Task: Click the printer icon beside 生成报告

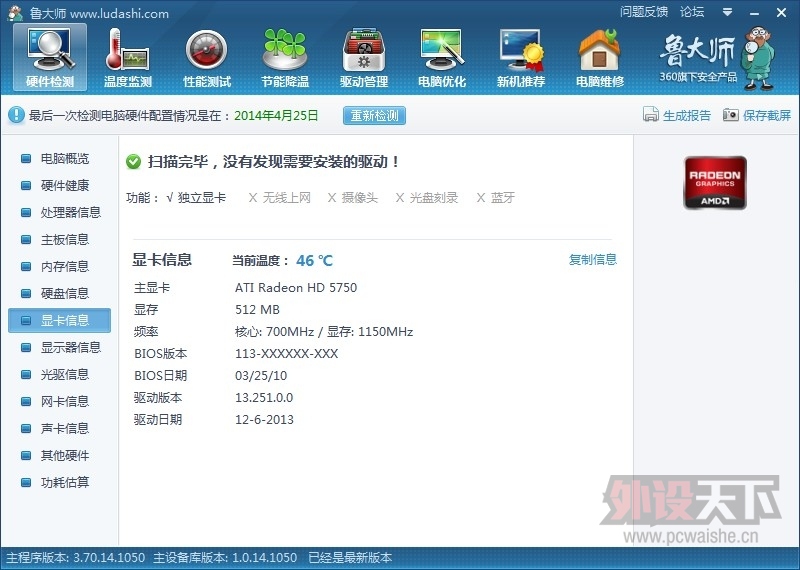Action: (x=651, y=115)
